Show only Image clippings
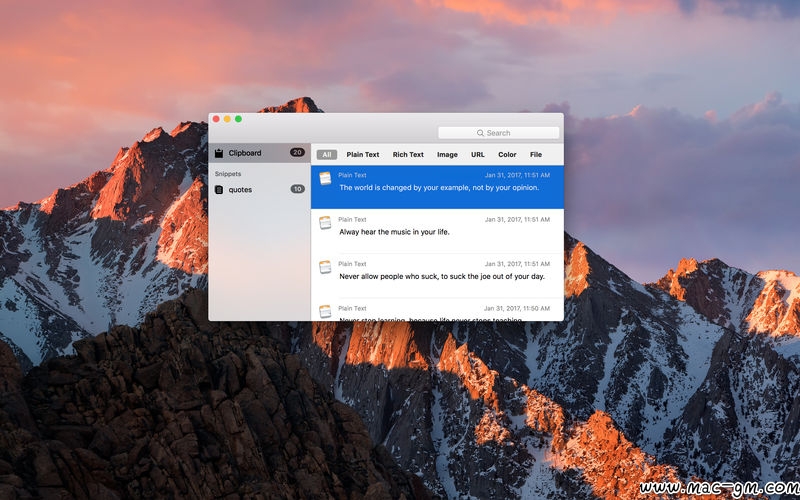Screen dimensions: 800x500 [x=447, y=155]
